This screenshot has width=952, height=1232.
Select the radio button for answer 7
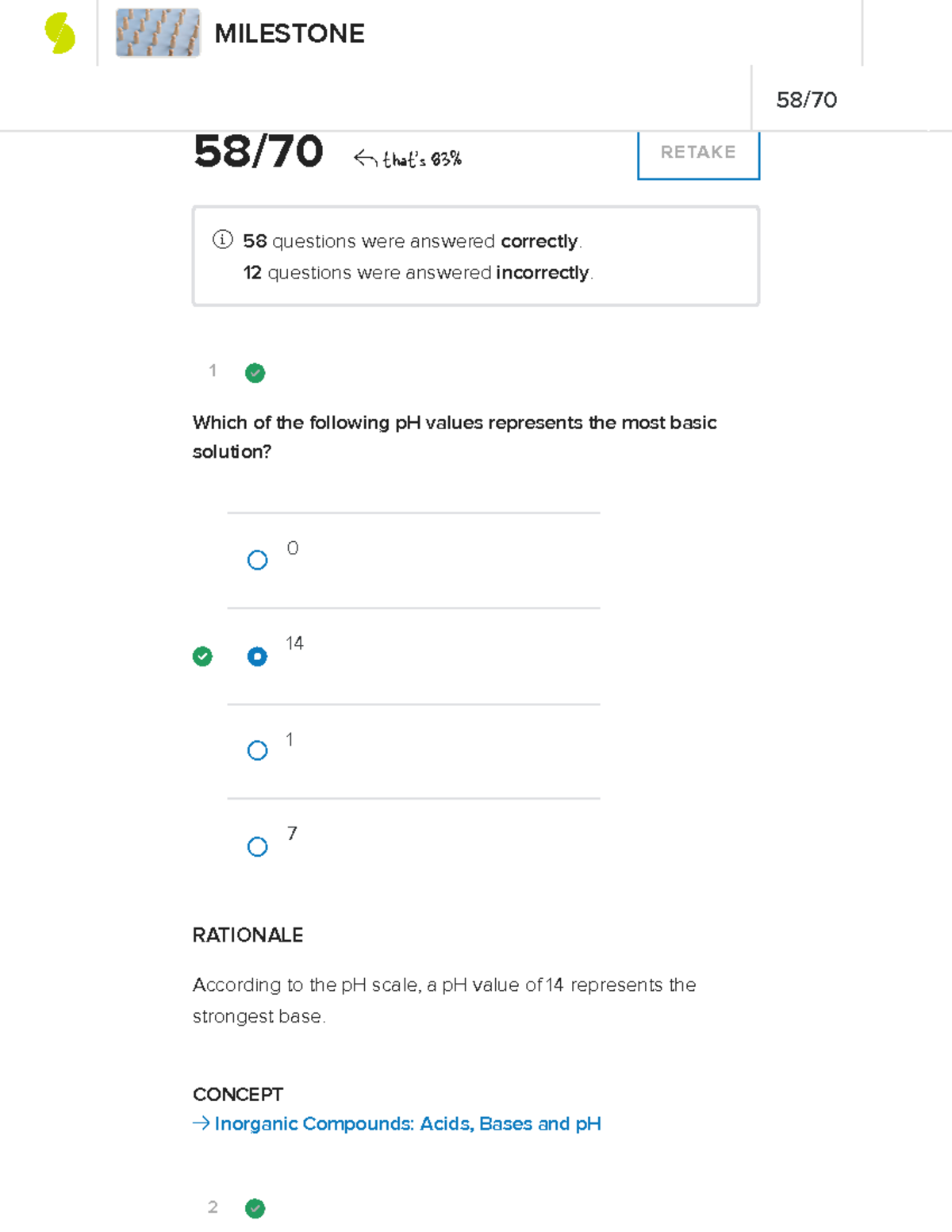(257, 846)
